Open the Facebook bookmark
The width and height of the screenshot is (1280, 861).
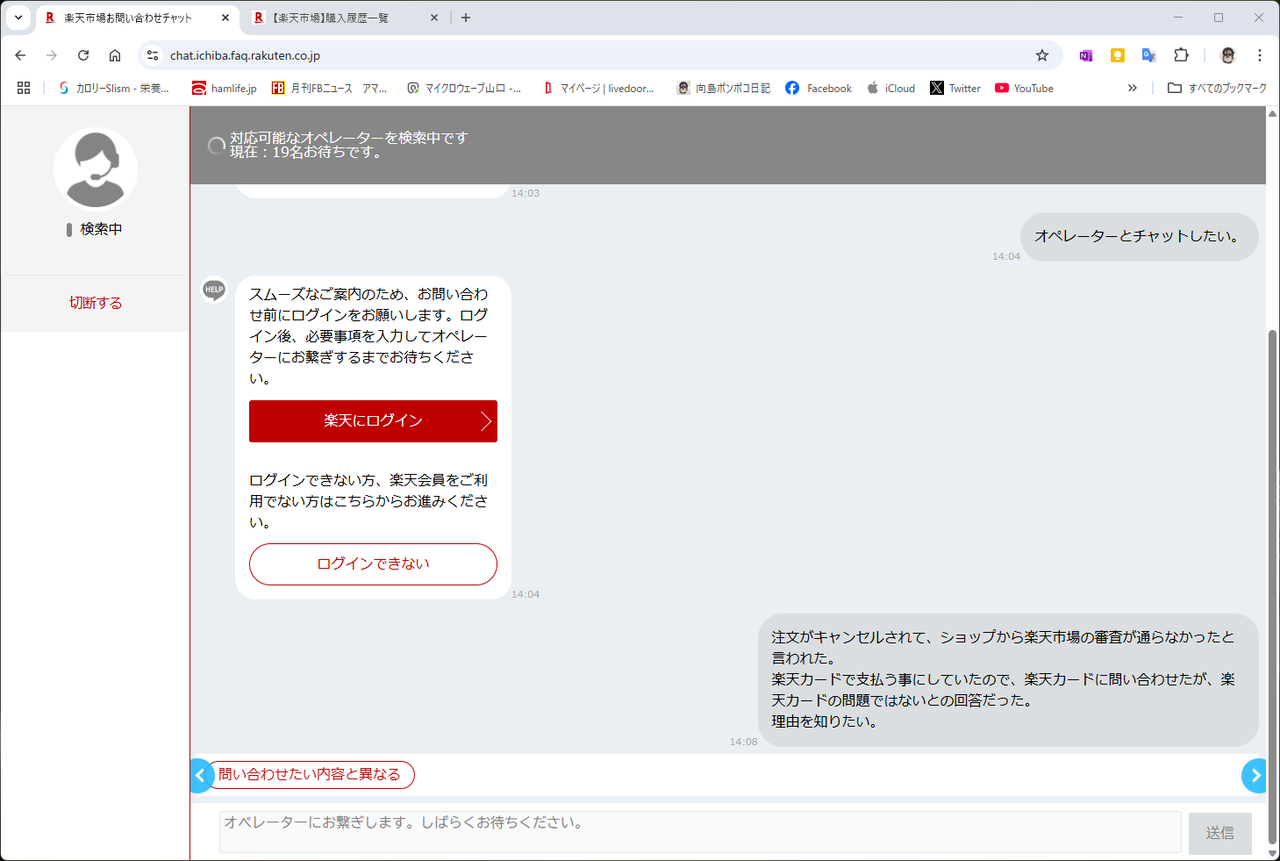[818, 88]
